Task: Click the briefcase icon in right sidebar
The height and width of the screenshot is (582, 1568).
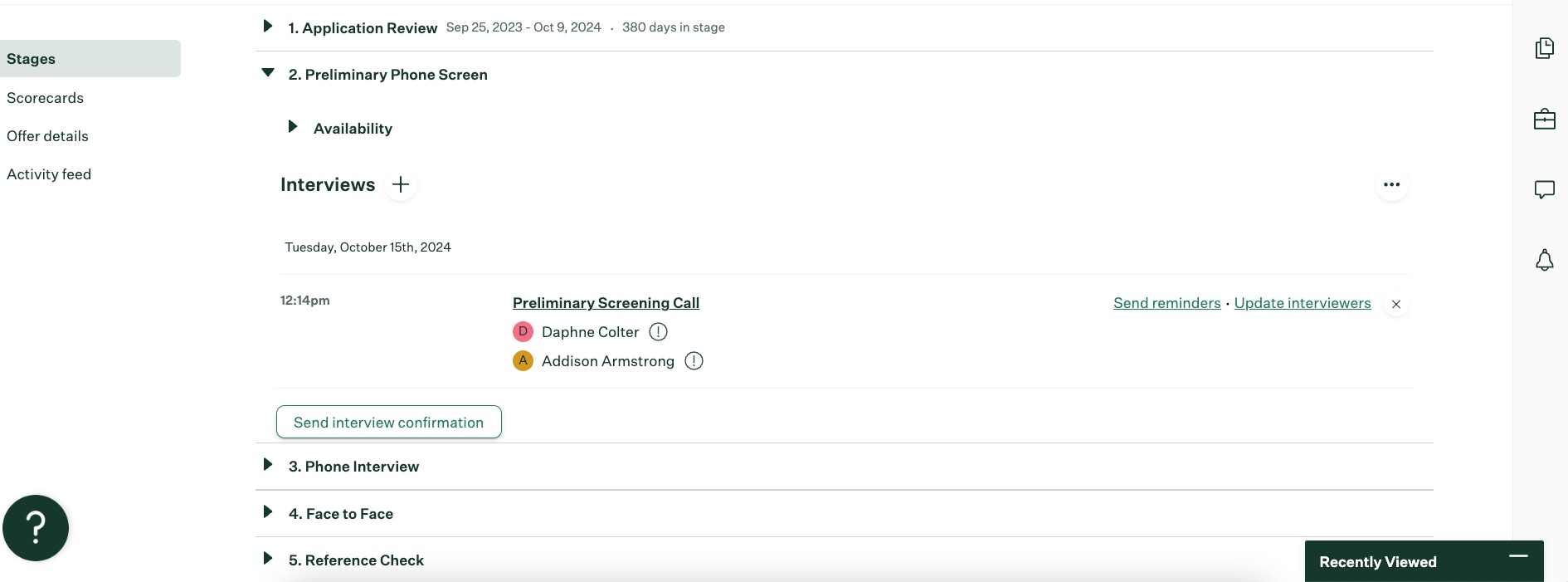Action: tap(1544, 120)
